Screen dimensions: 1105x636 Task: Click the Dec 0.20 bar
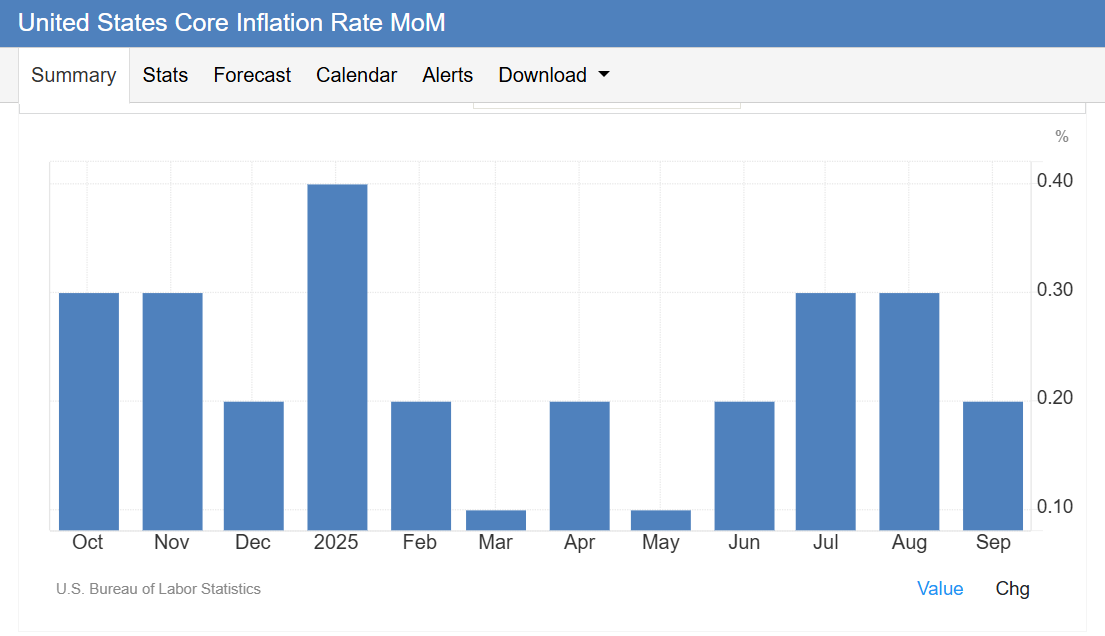point(253,465)
